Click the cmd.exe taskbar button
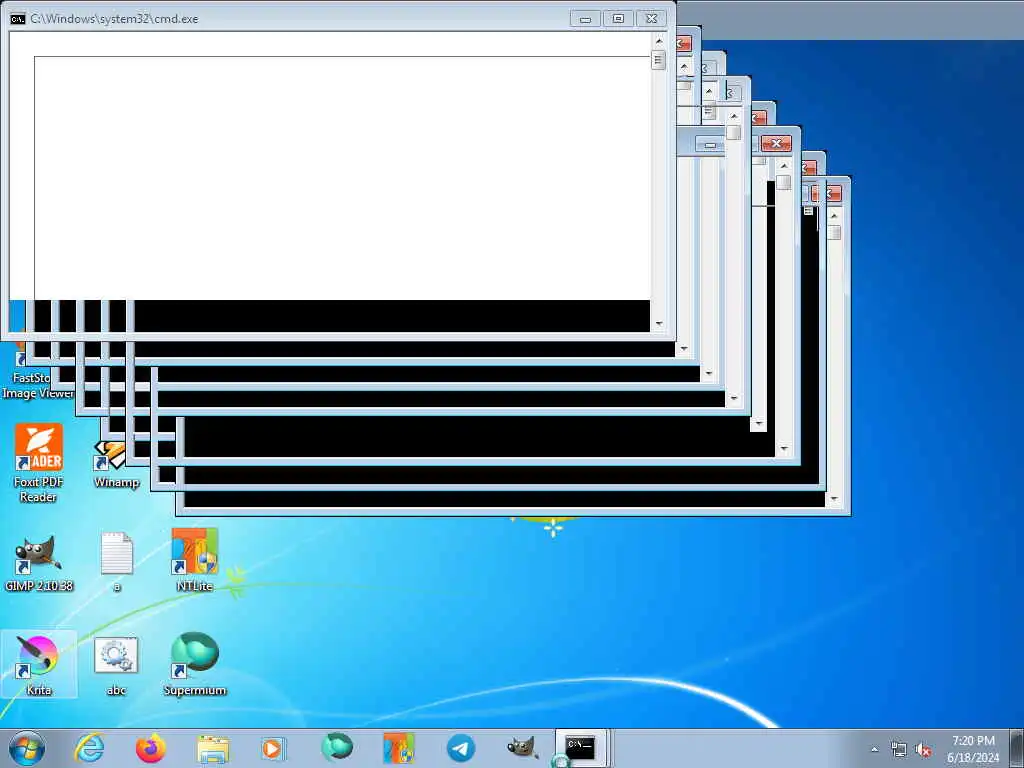1024x768 pixels. [x=581, y=748]
